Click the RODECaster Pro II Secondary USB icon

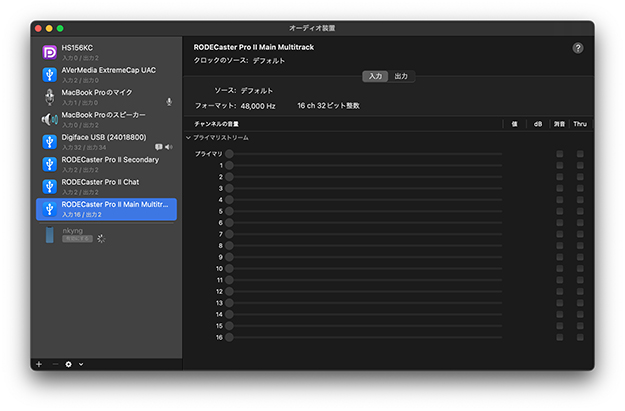(x=49, y=164)
